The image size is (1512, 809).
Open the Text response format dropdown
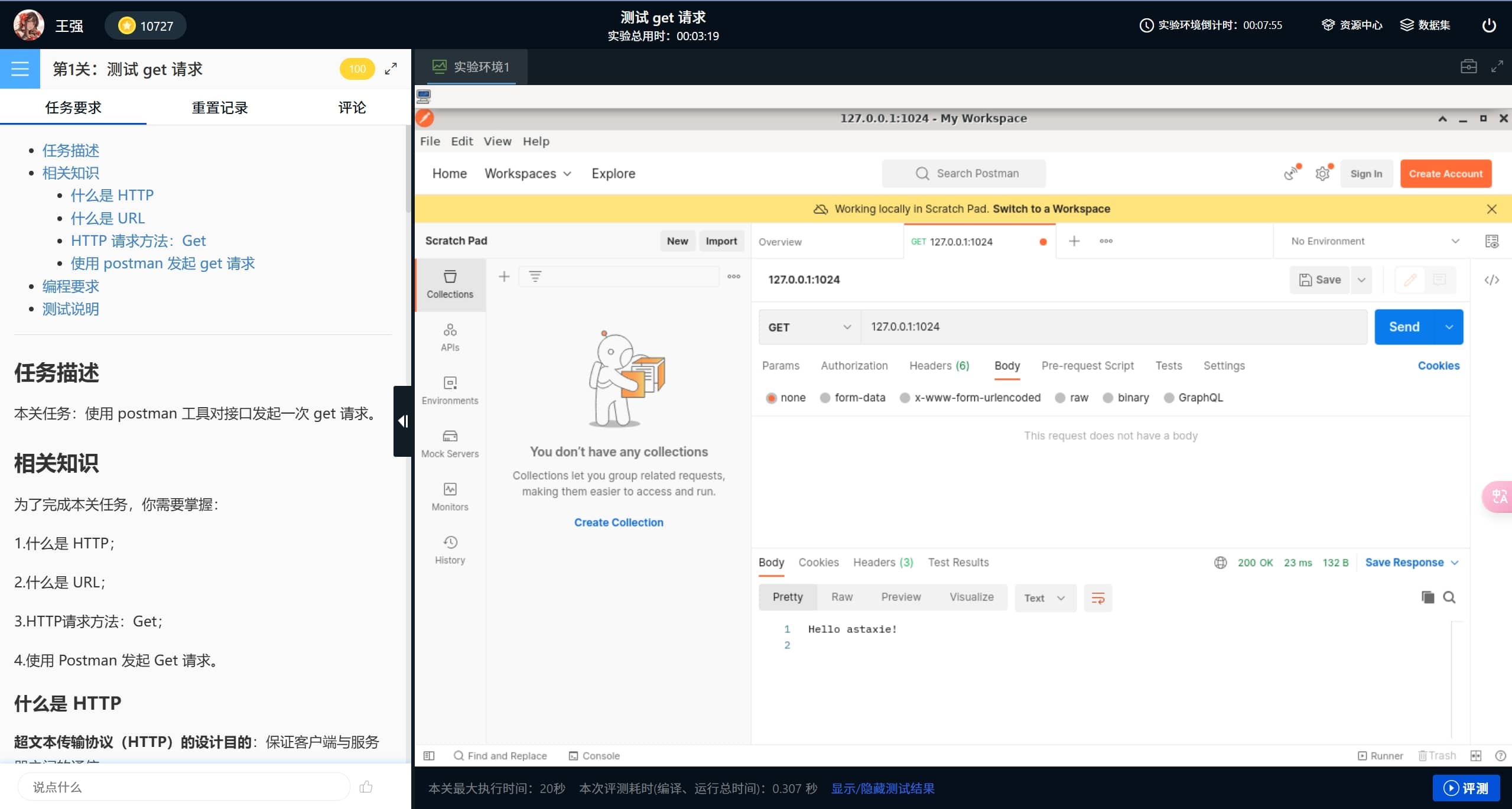pos(1045,597)
